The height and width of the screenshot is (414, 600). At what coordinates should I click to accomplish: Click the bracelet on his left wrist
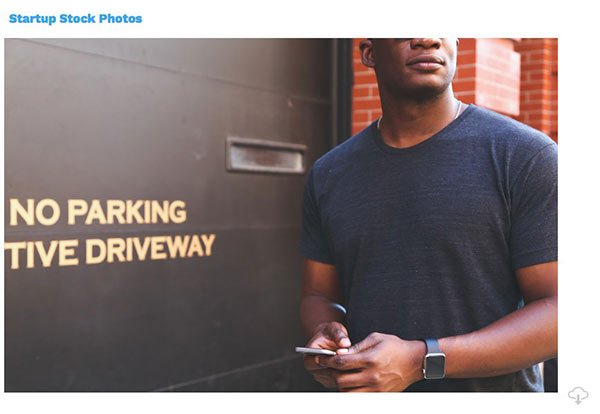(x=338, y=308)
